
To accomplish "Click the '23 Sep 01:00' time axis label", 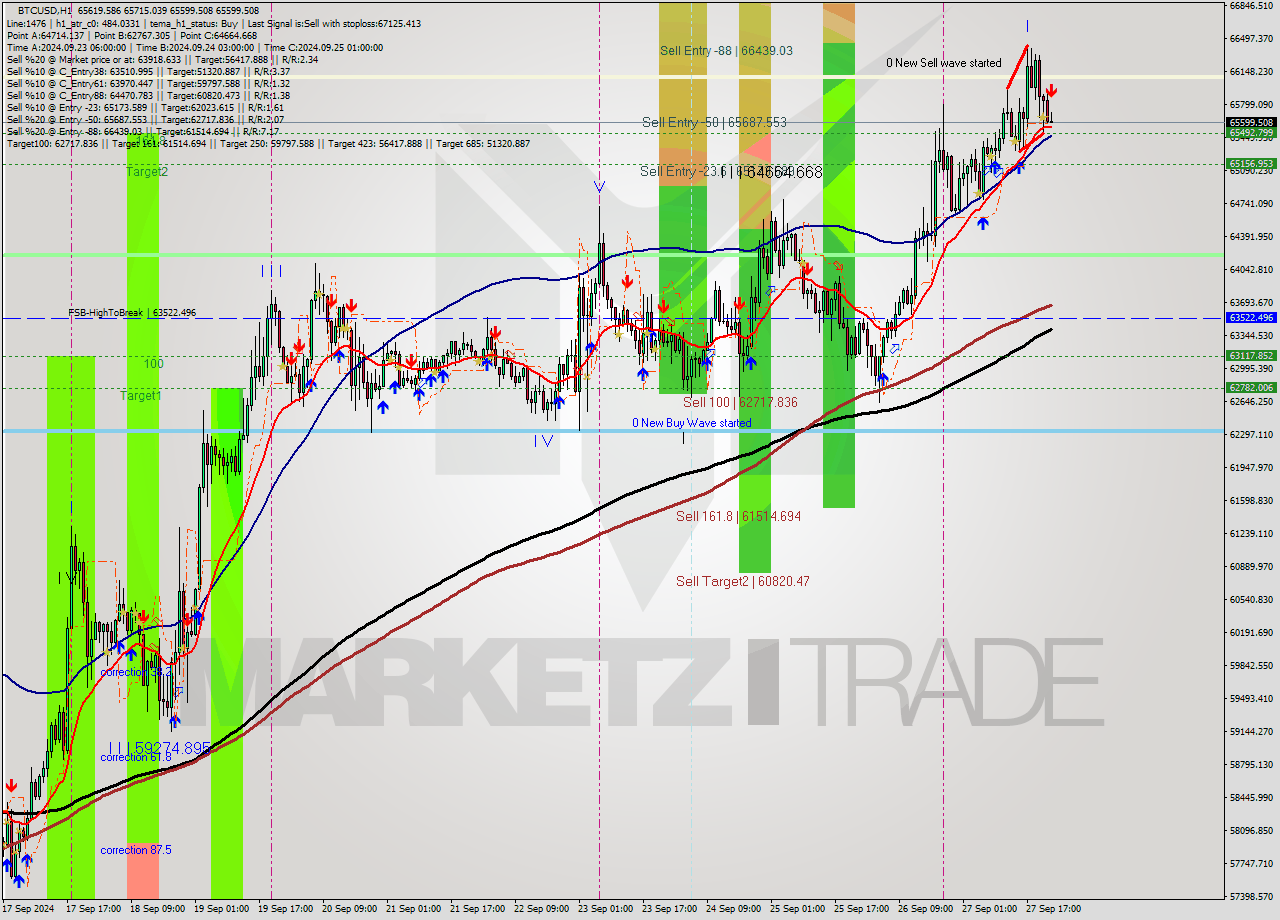I will [605, 909].
